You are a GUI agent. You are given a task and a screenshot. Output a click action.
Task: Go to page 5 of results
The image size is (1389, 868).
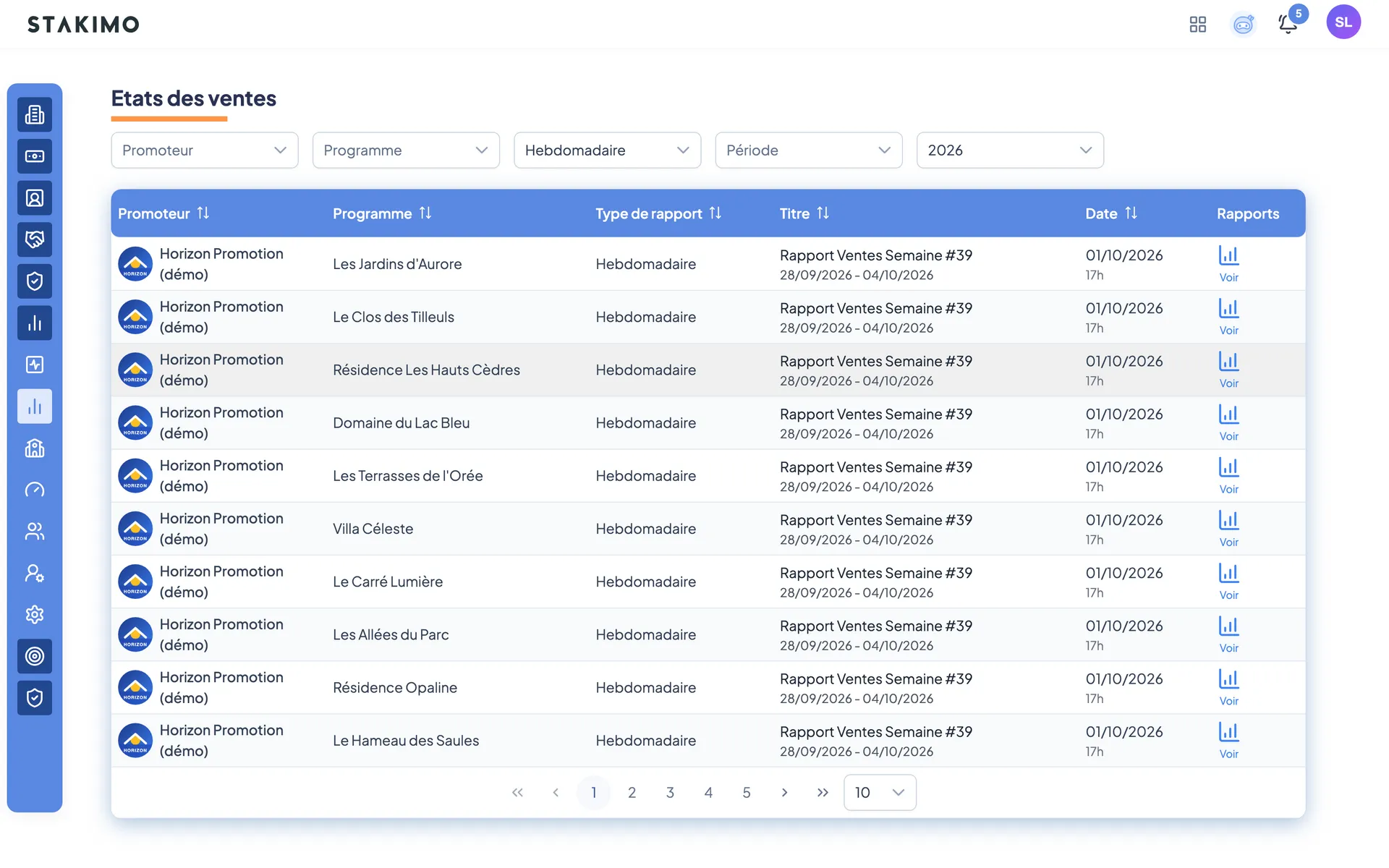[x=747, y=792]
